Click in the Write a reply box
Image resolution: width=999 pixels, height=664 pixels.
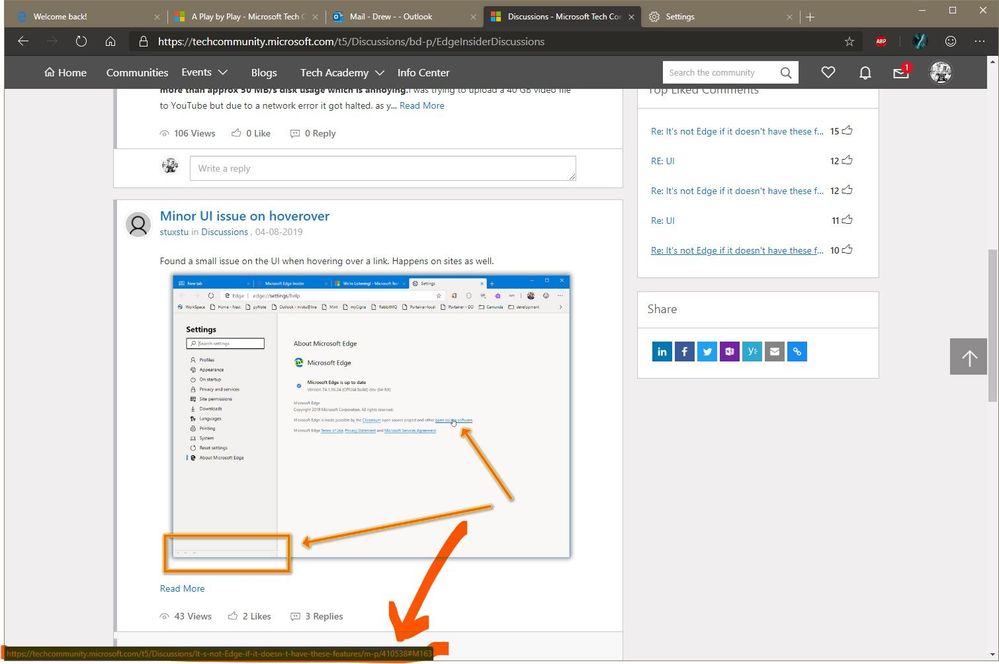pyautogui.click(x=383, y=168)
